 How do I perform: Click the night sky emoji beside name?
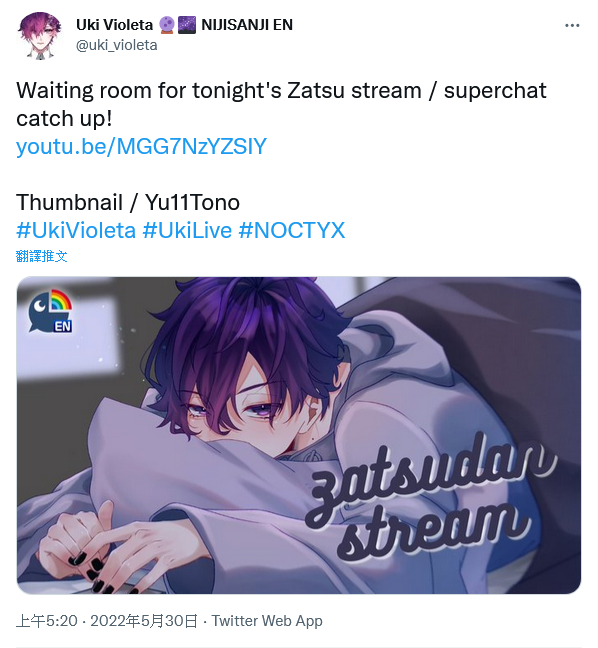click(x=187, y=25)
